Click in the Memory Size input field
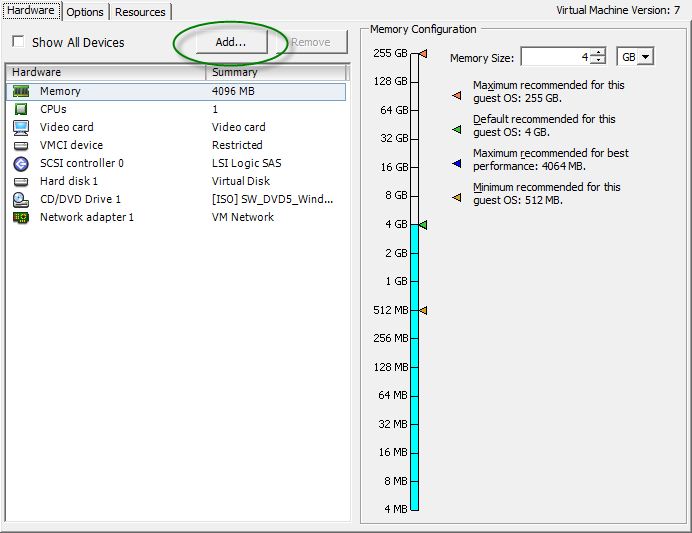This screenshot has height=533, width=692. pyautogui.click(x=555, y=57)
